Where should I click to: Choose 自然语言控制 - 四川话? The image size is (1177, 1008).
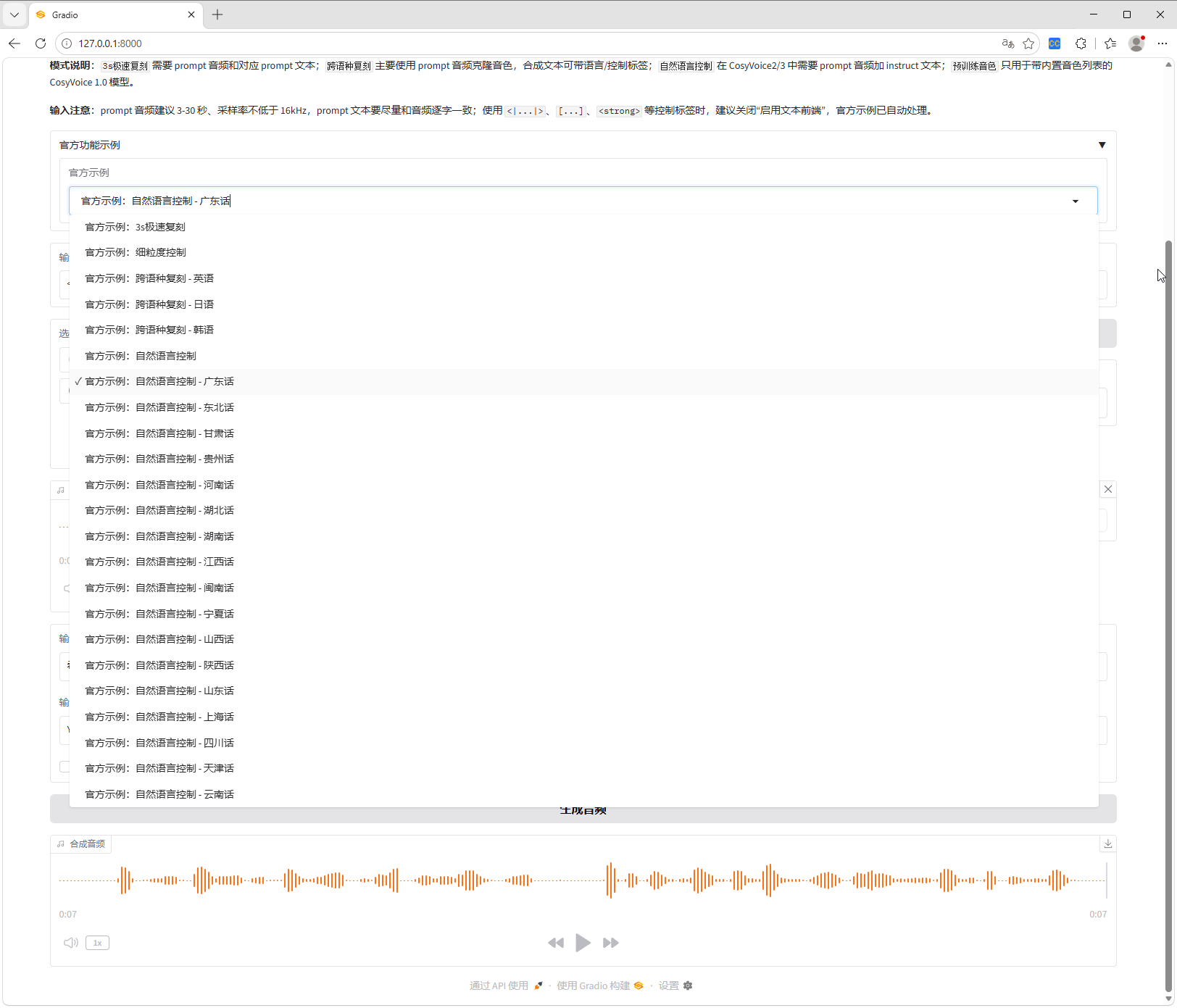point(583,743)
